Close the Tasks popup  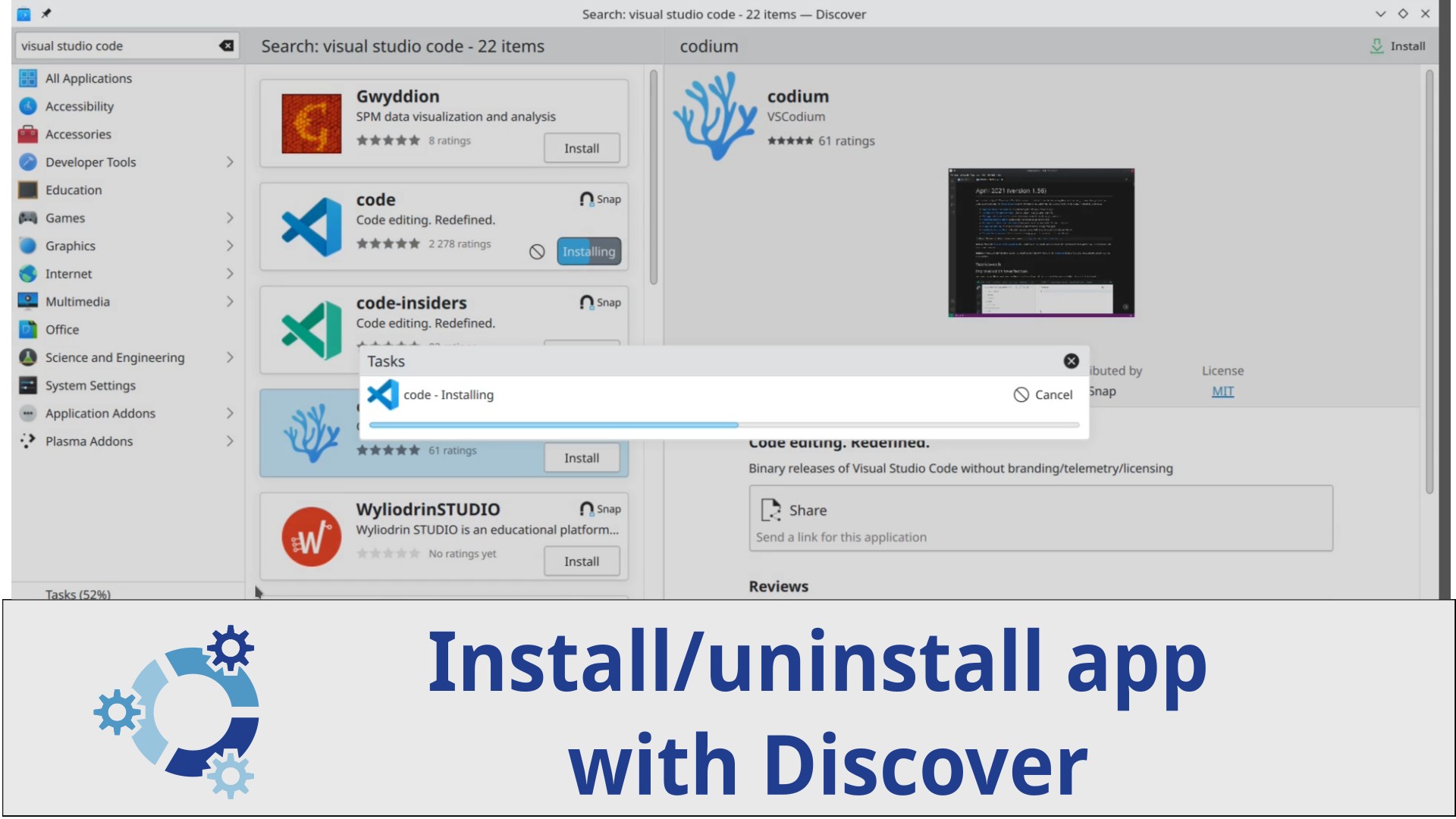tap(1071, 361)
